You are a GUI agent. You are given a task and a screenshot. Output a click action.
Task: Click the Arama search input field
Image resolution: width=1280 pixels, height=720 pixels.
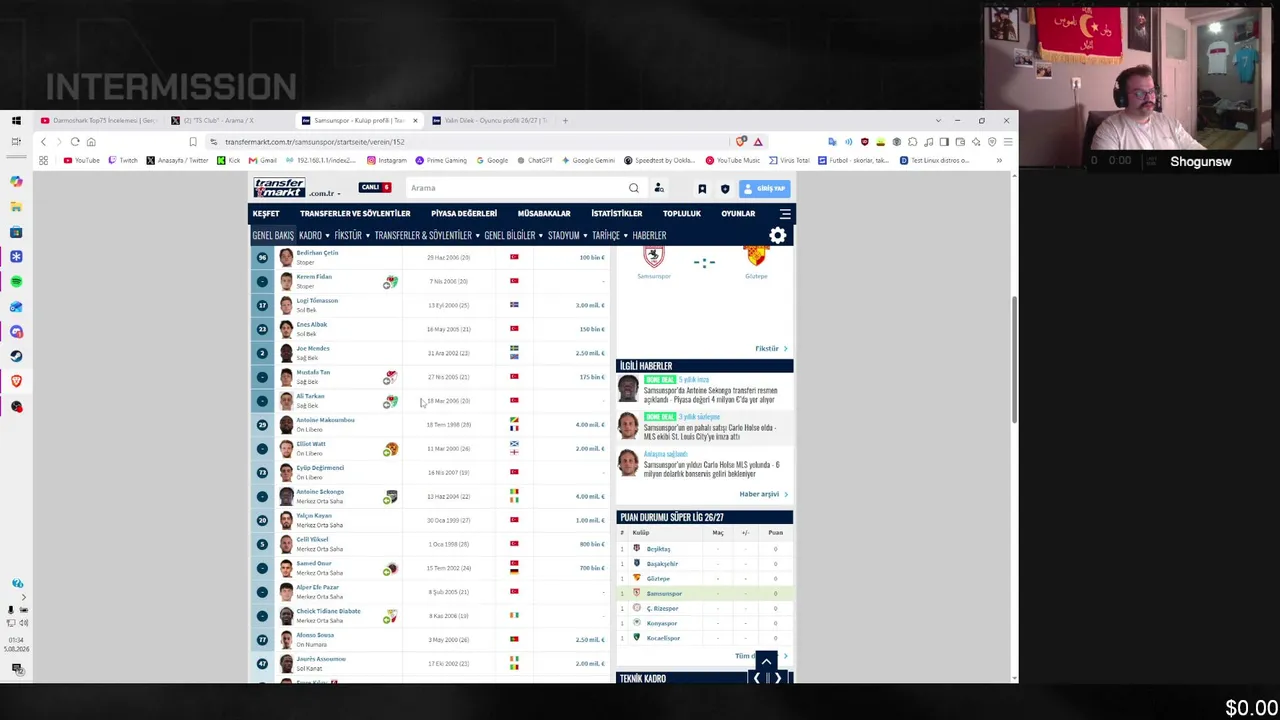(515, 188)
